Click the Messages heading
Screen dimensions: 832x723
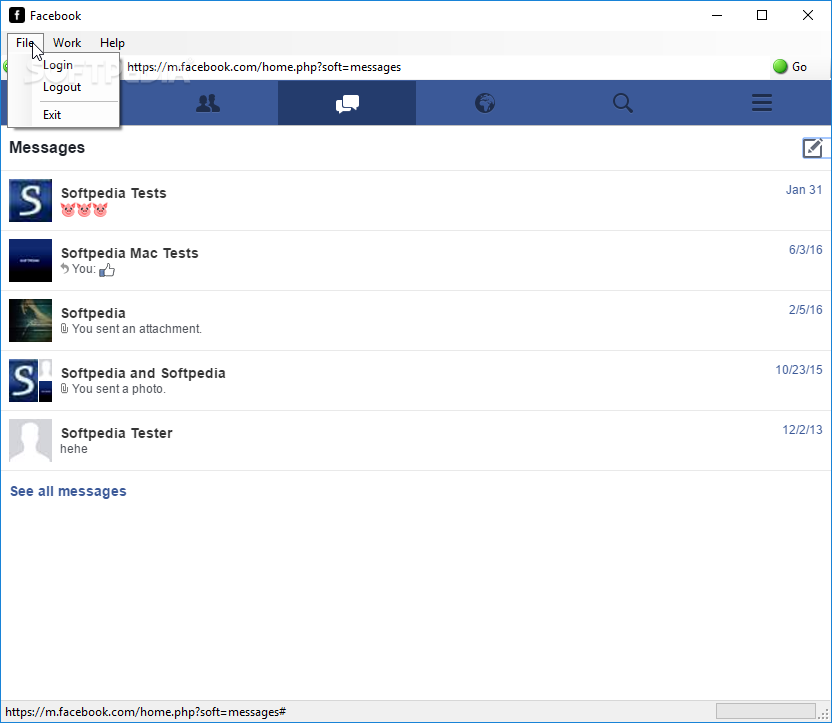(47, 147)
